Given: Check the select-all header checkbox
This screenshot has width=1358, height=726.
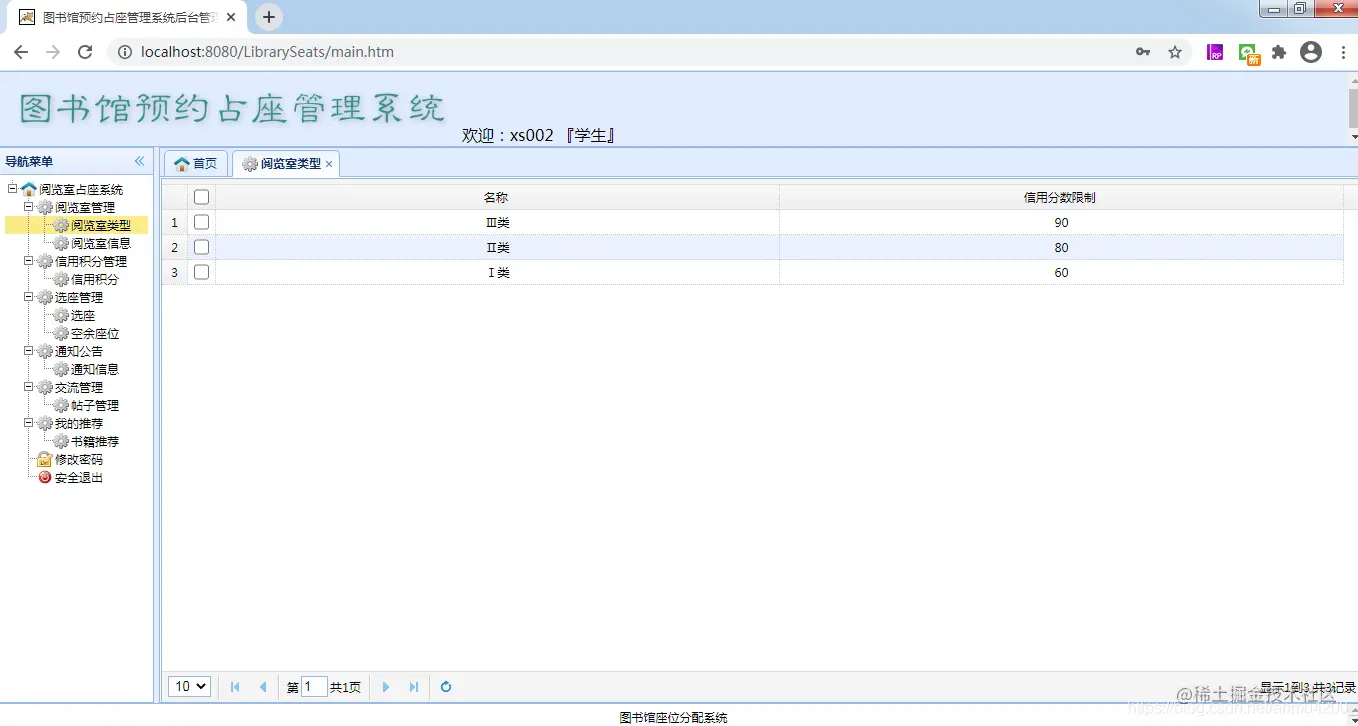Looking at the screenshot, I should [x=201, y=197].
